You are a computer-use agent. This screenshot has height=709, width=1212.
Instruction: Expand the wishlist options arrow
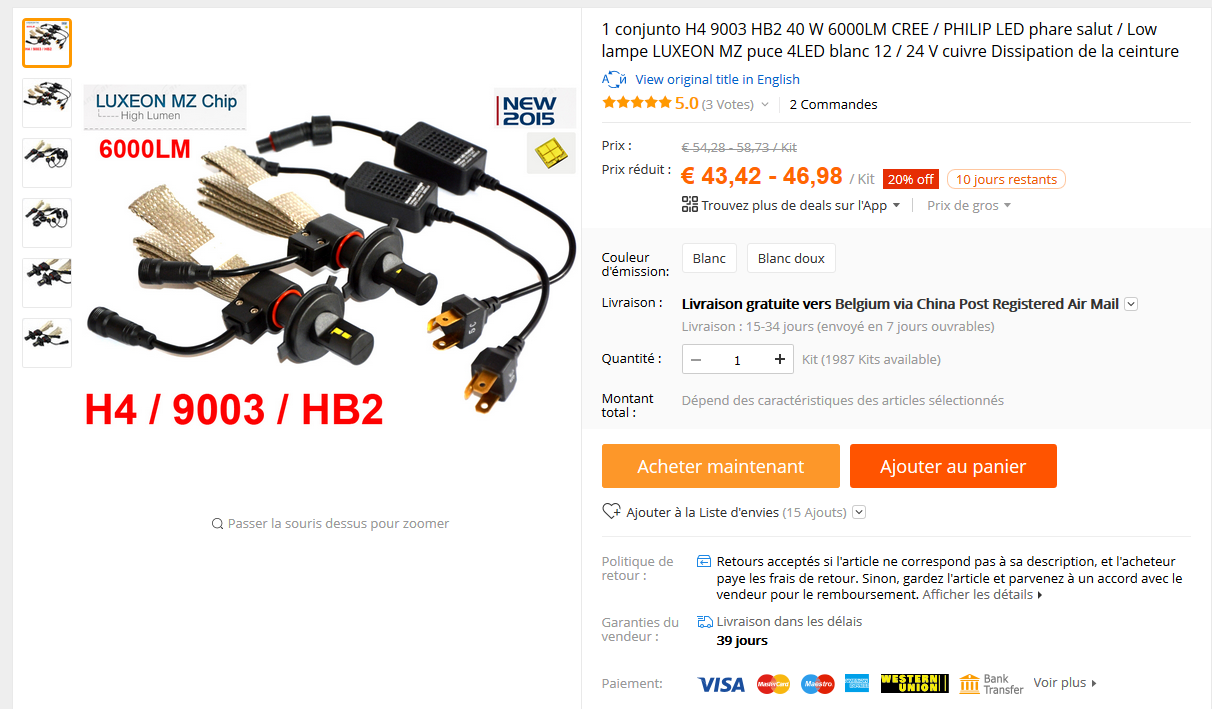click(x=858, y=512)
